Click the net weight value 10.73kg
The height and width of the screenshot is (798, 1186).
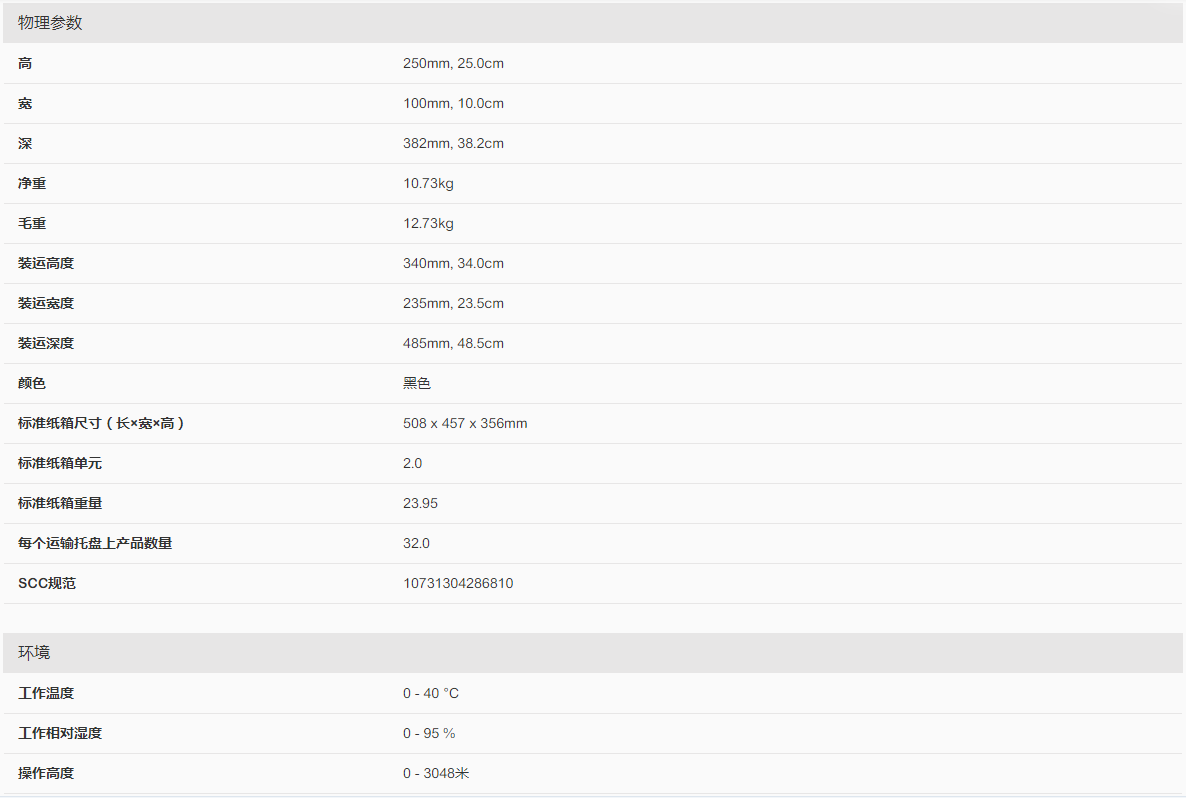[x=428, y=184]
